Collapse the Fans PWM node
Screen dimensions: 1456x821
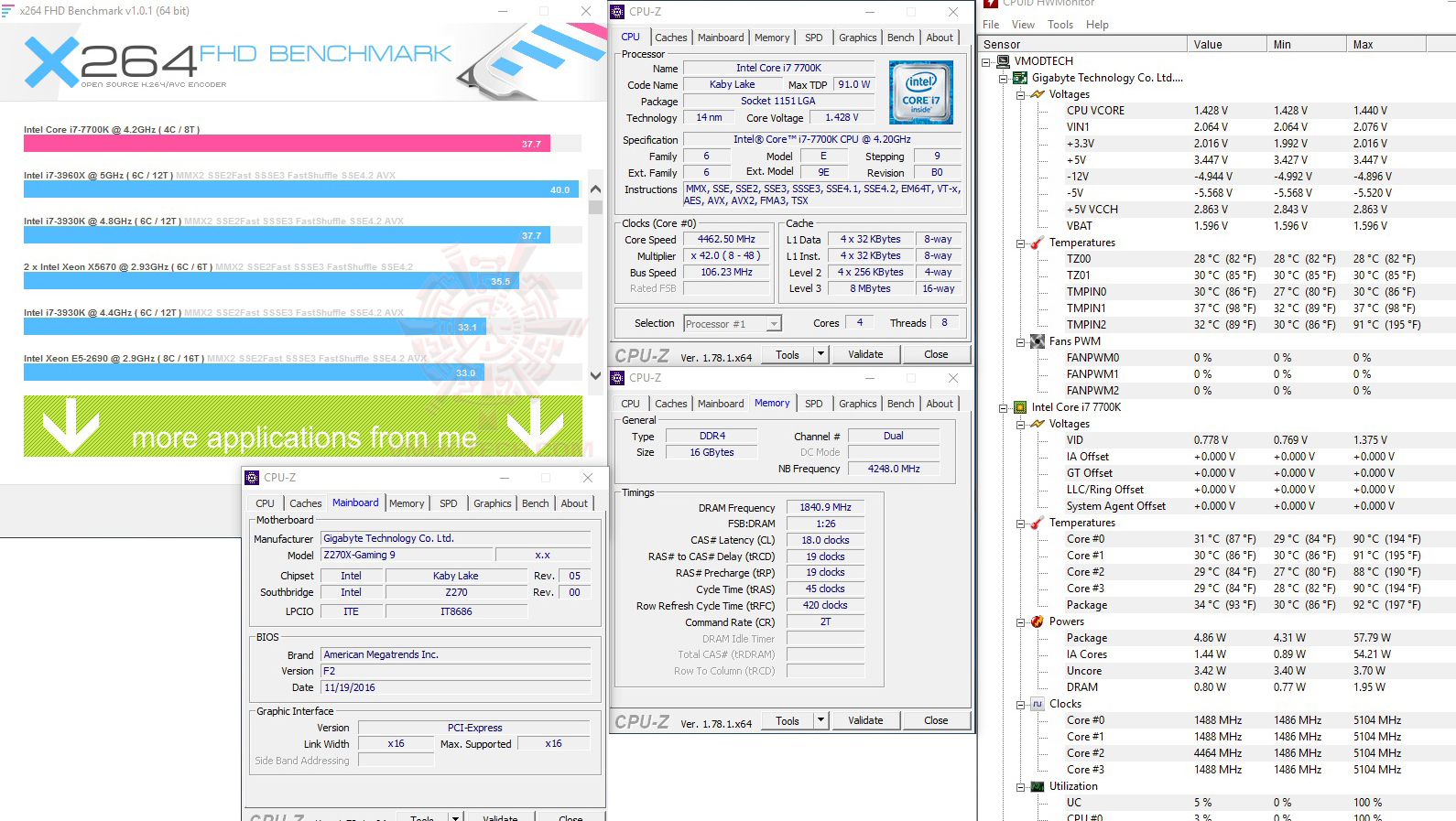pos(1020,342)
